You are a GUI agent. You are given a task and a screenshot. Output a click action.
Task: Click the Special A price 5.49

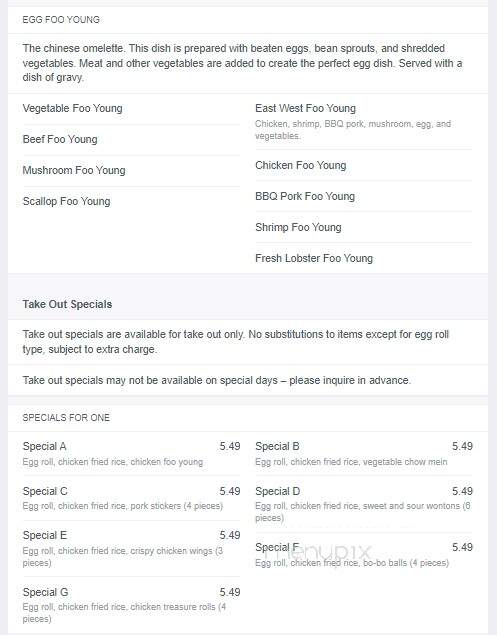click(230, 446)
